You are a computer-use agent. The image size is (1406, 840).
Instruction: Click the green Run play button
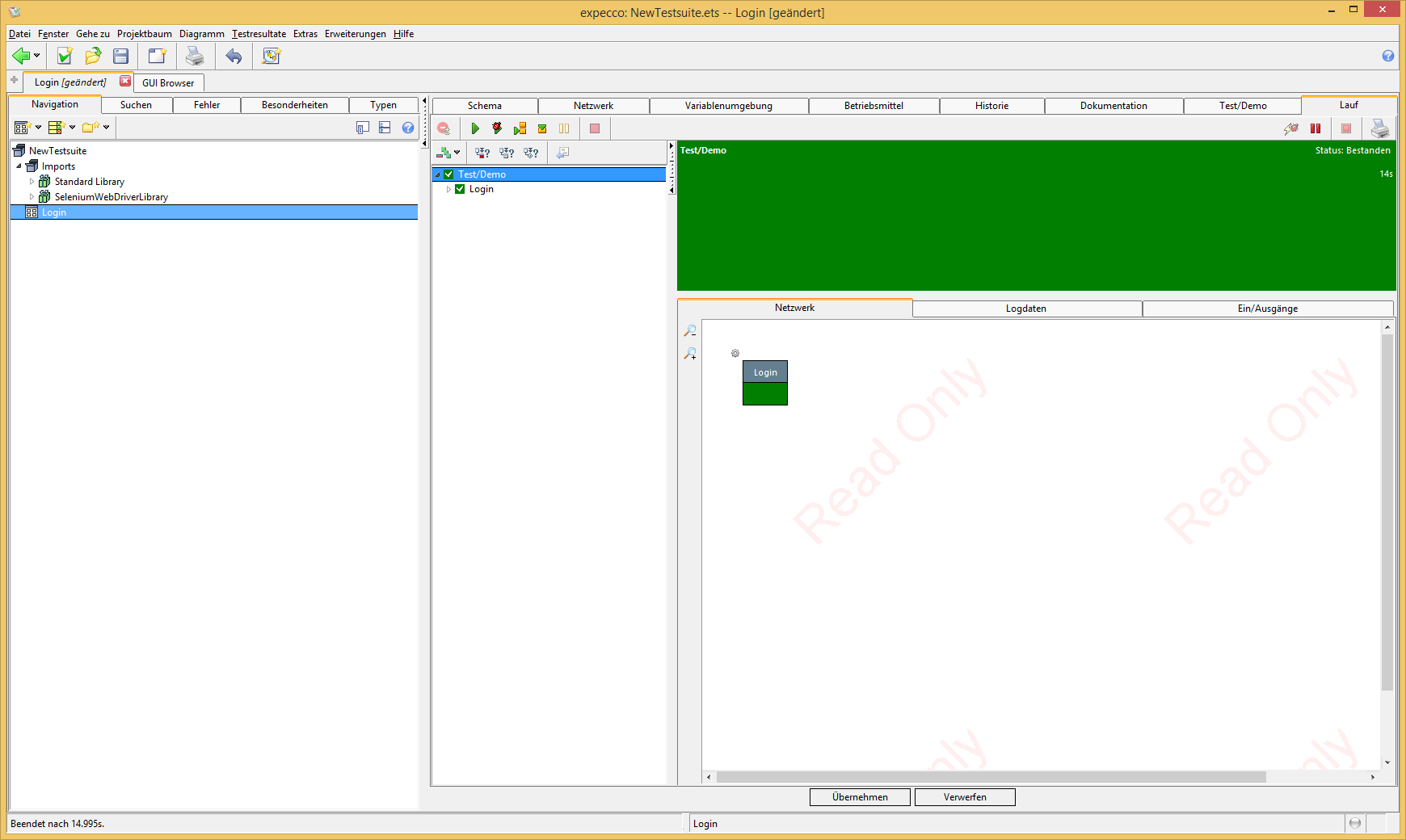click(475, 128)
